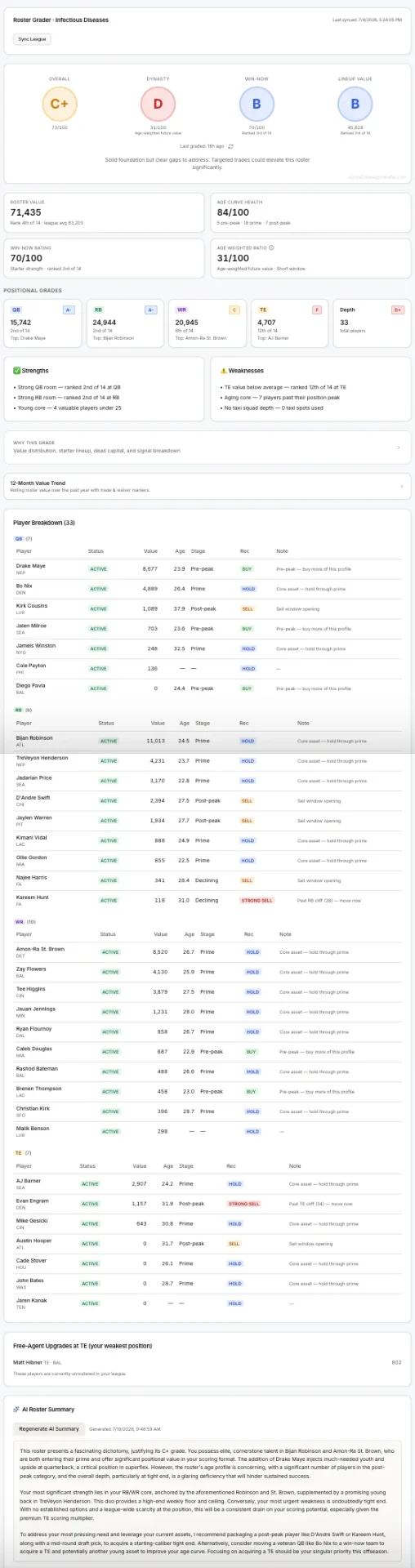Click the AI Roster Summary sparkle icon
The image size is (415, 1568).
coord(16,1409)
